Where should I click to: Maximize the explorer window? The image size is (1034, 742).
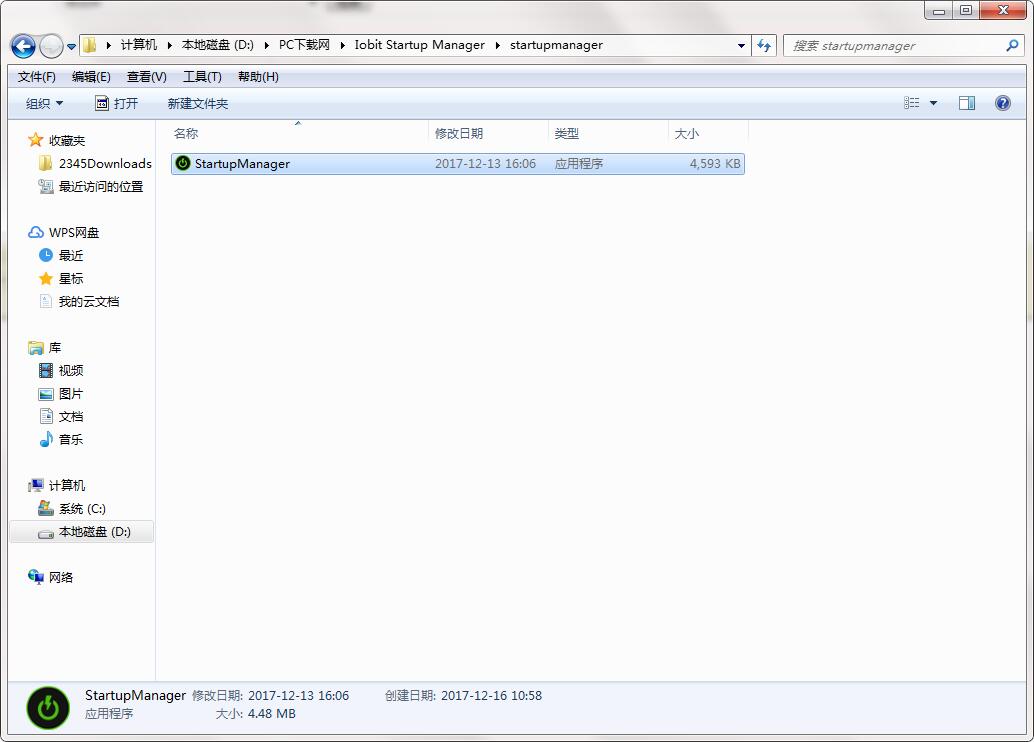[x=965, y=10]
